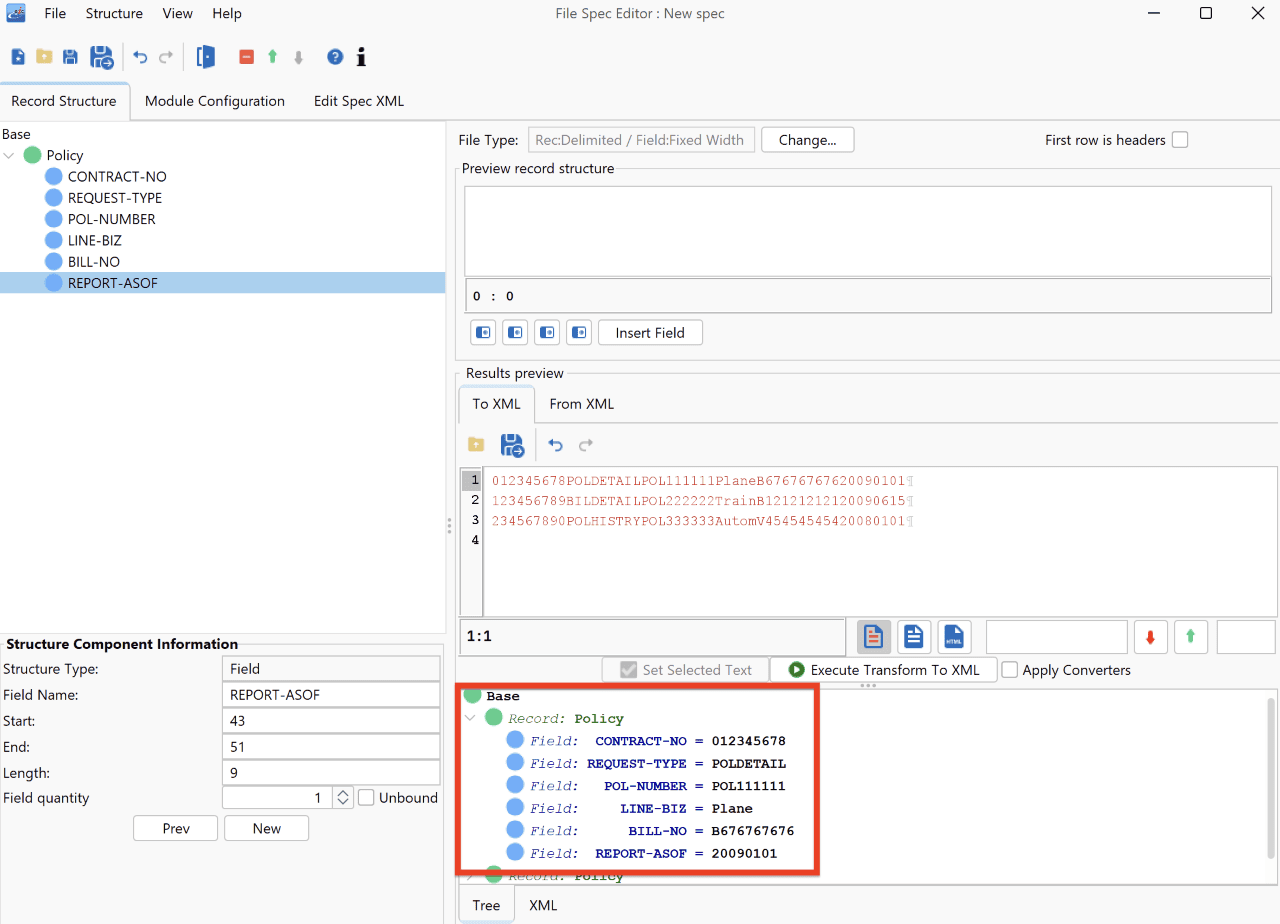
Task: Click the Change... file type button
Action: [808, 140]
